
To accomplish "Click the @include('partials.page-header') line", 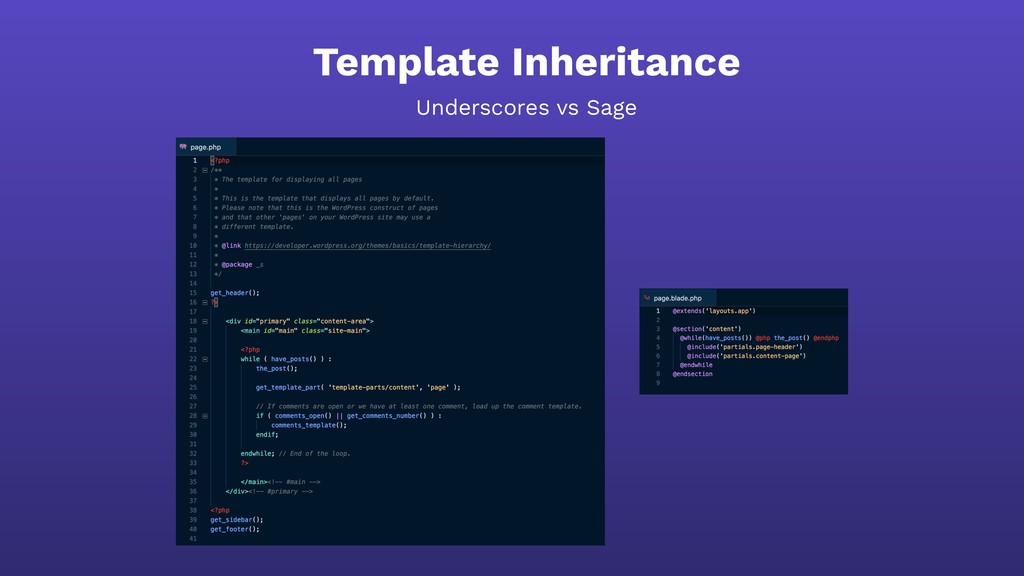I will 744,347.
